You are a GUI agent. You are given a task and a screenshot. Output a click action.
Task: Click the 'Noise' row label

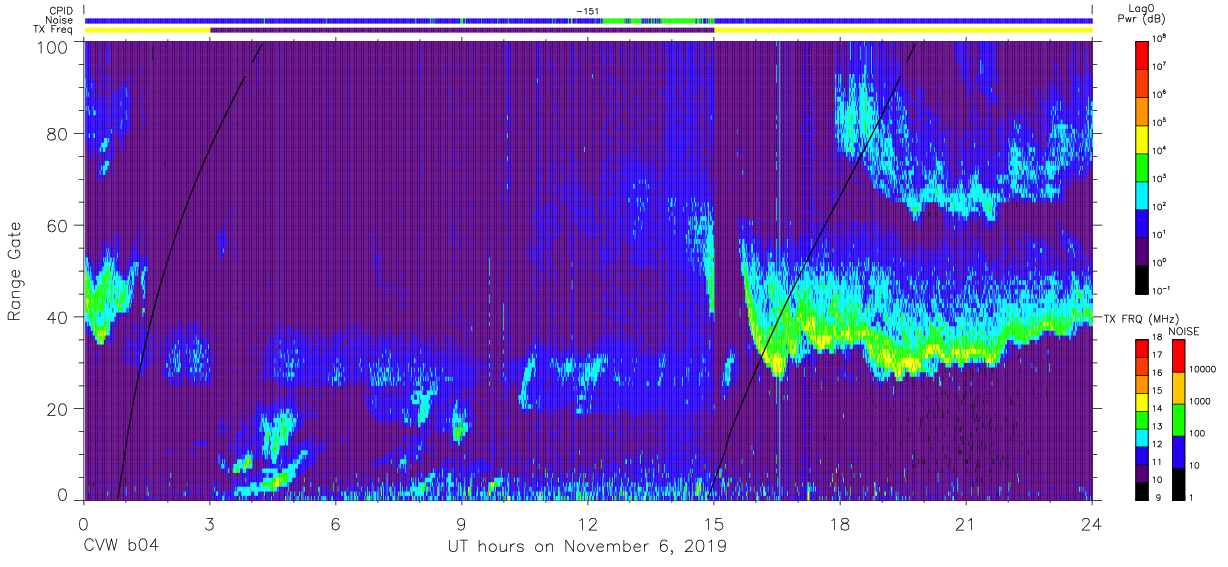[59, 20]
